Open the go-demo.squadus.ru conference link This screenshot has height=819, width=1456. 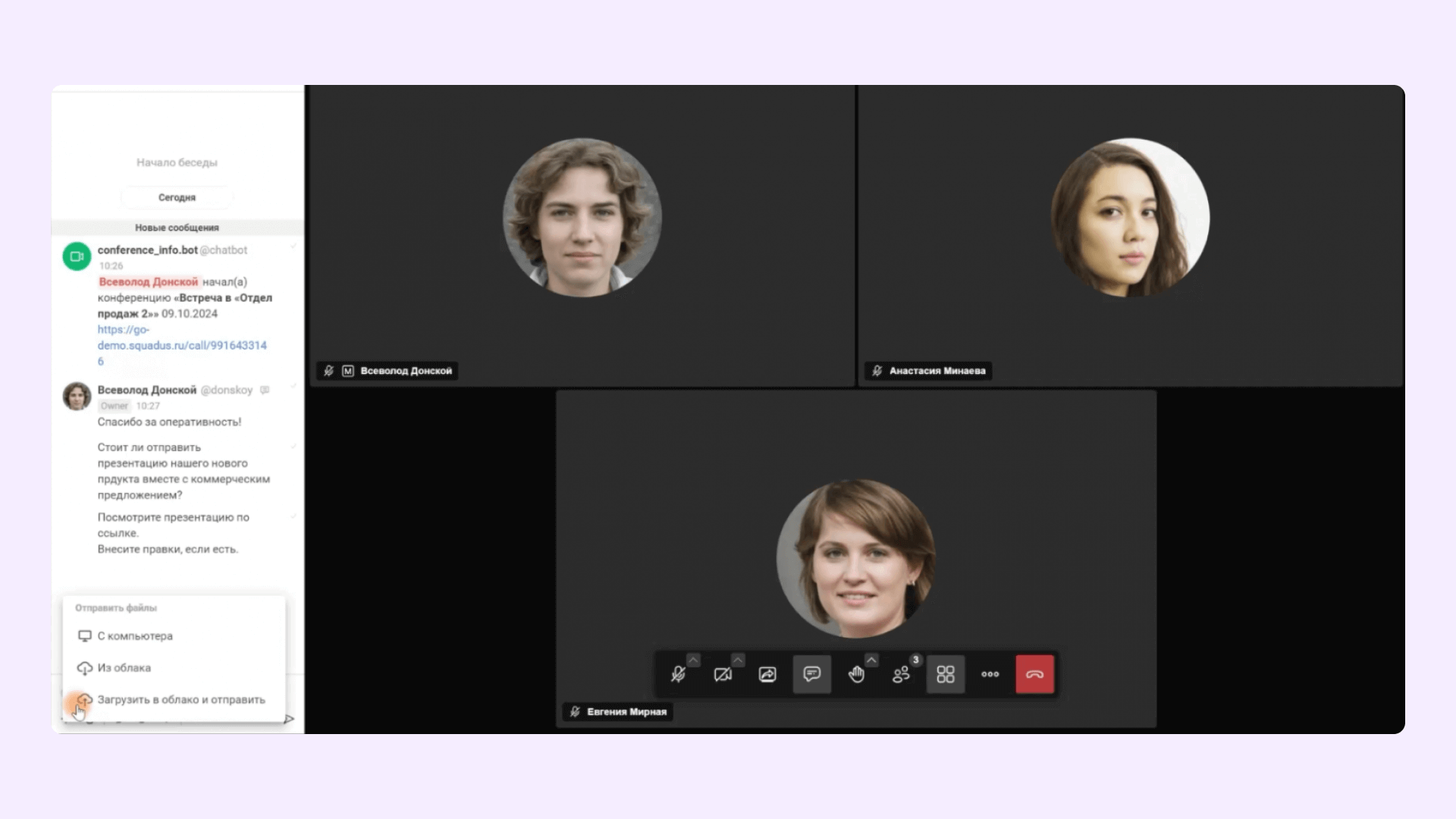[x=182, y=345]
